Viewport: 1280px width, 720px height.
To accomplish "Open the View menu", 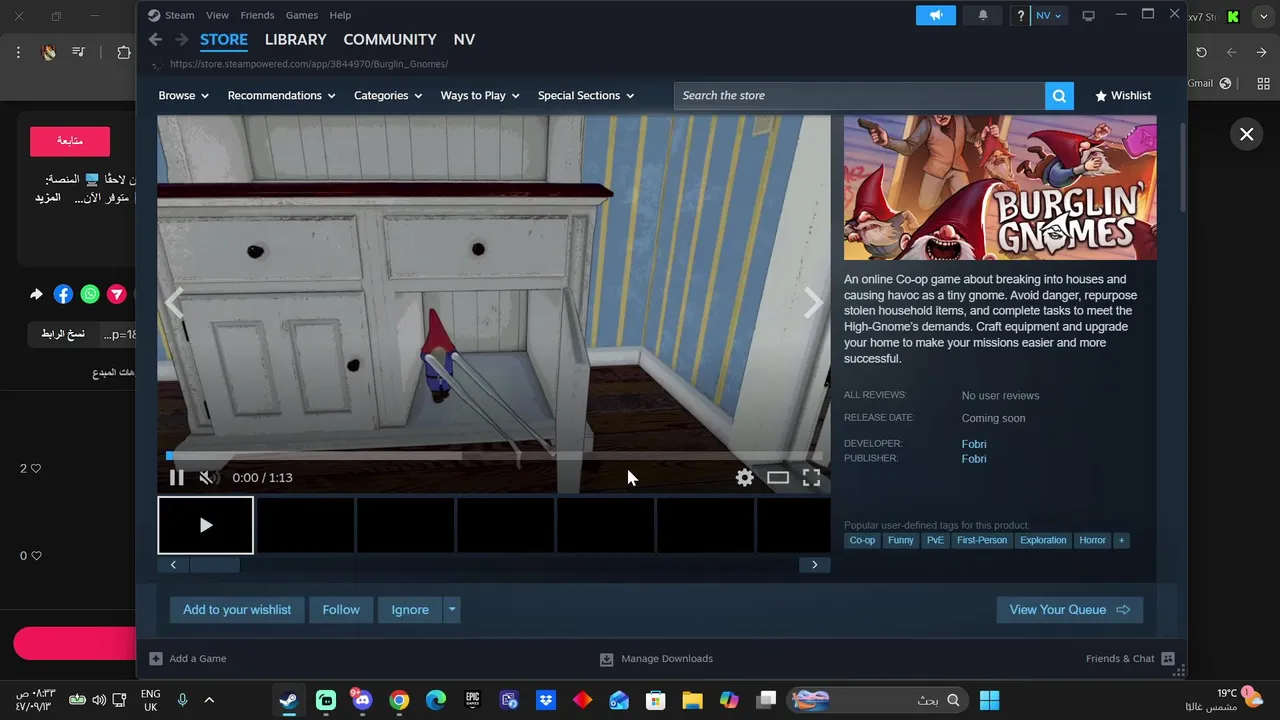I will (217, 15).
